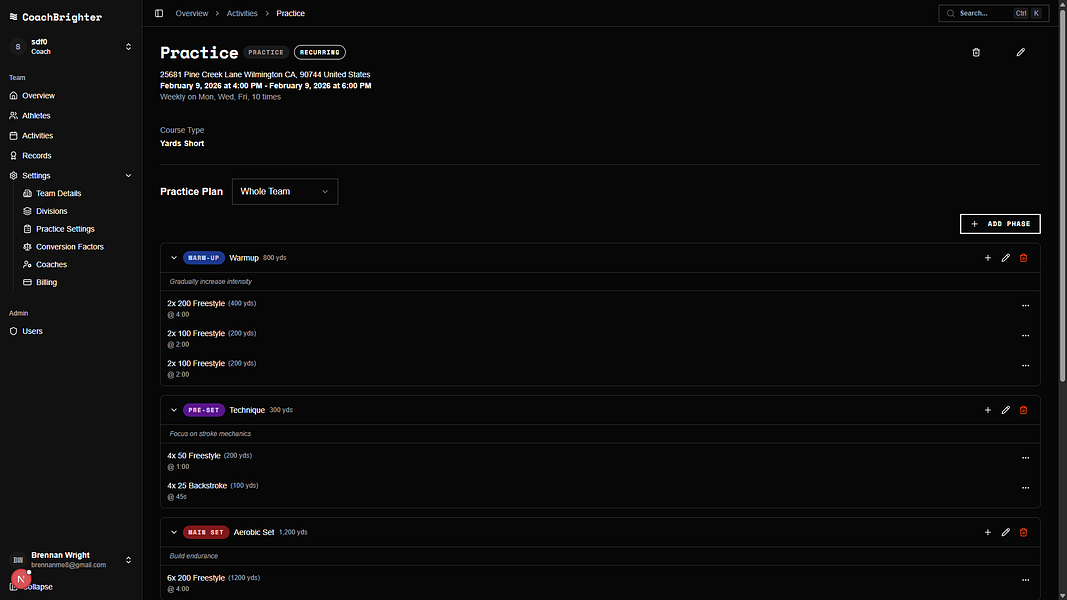Collapse the Settings menu chevron
The width and height of the screenshot is (1067, 600).
tap(129, 176)
